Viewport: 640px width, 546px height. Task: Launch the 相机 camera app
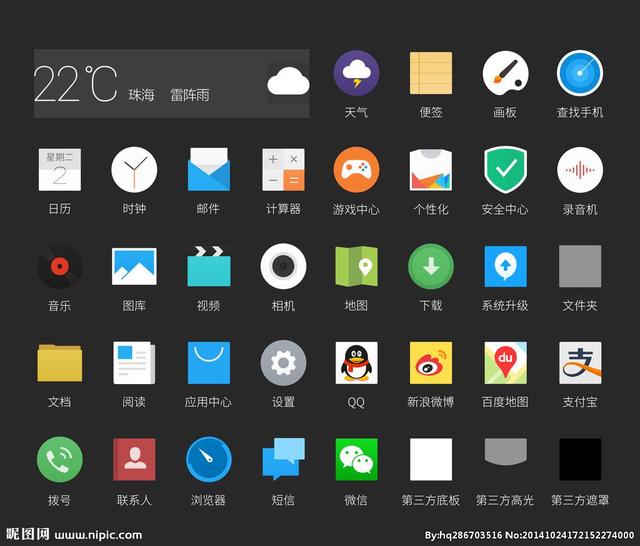coord(283,266)
